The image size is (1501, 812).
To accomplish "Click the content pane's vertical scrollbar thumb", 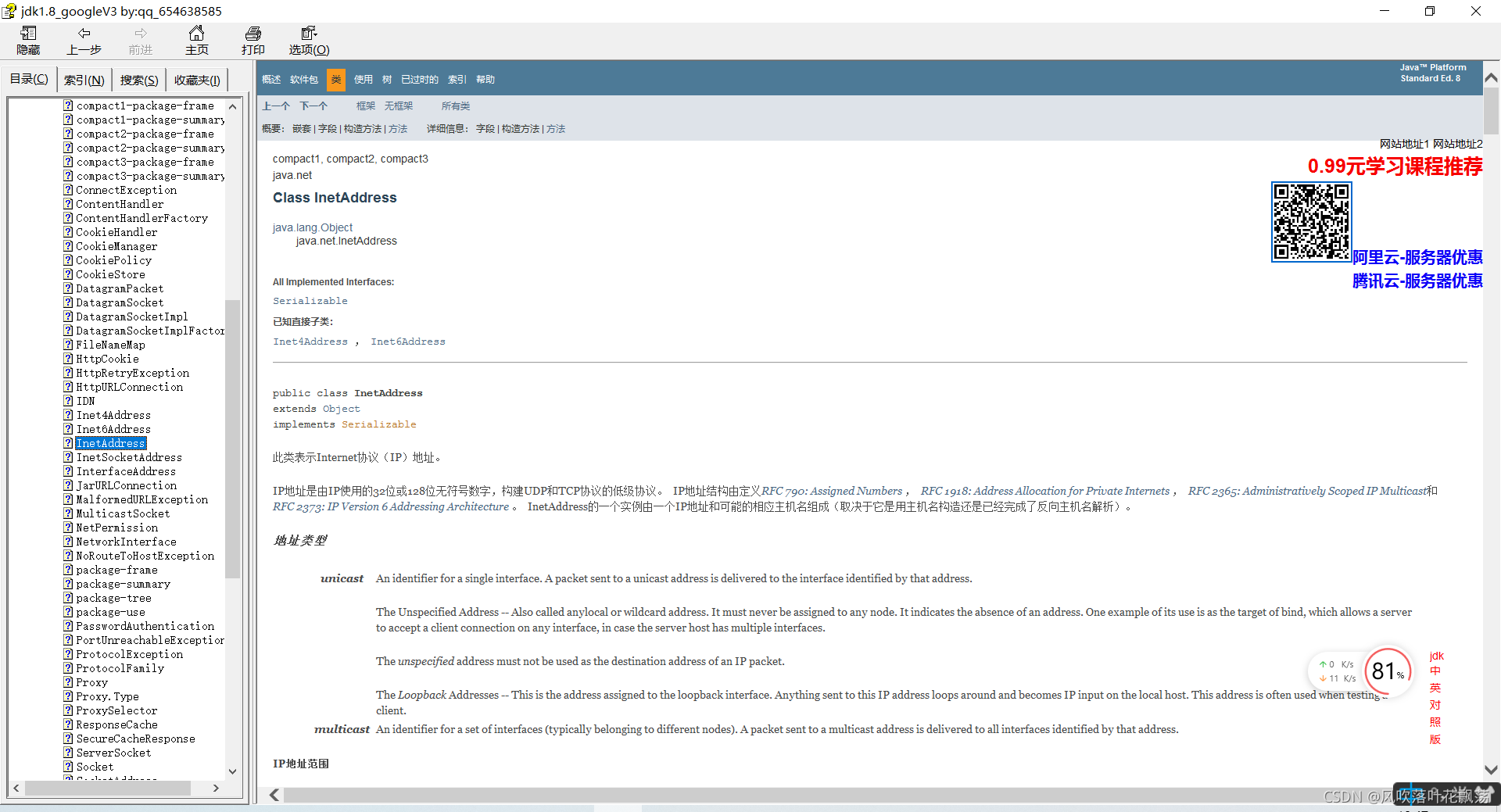I will [x=1491, y=110].
